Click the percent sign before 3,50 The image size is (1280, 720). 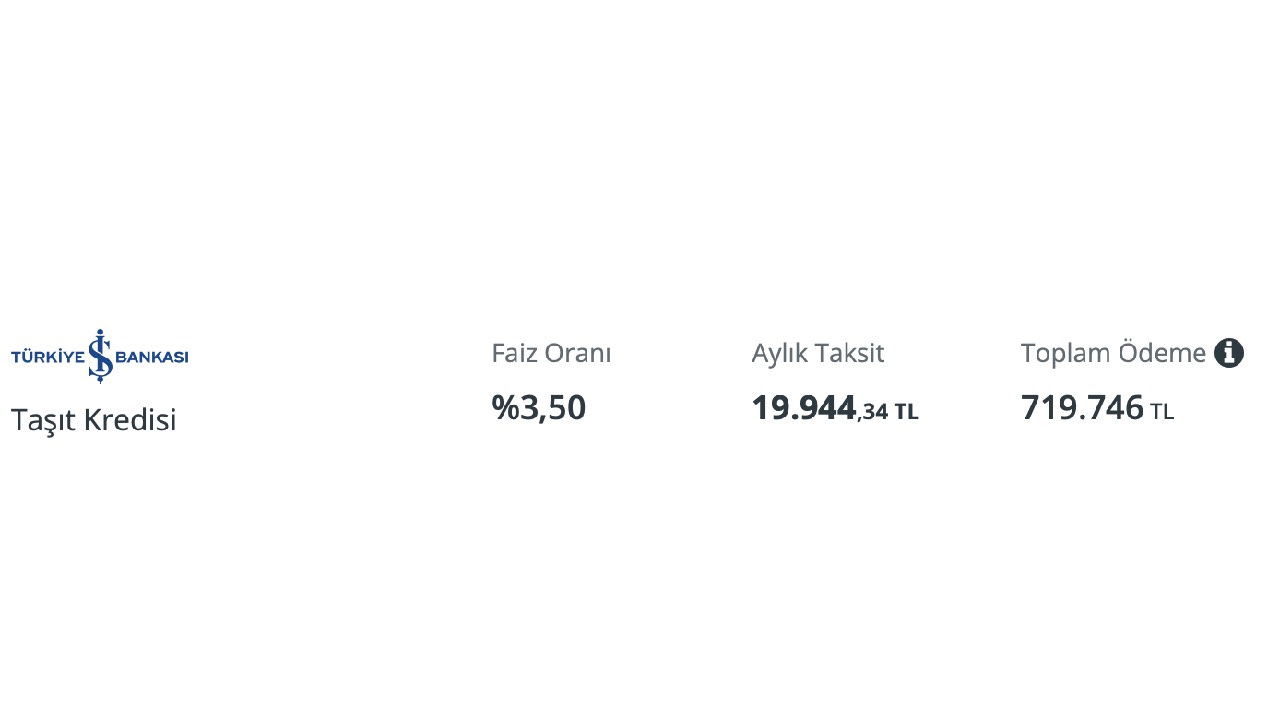505,408
